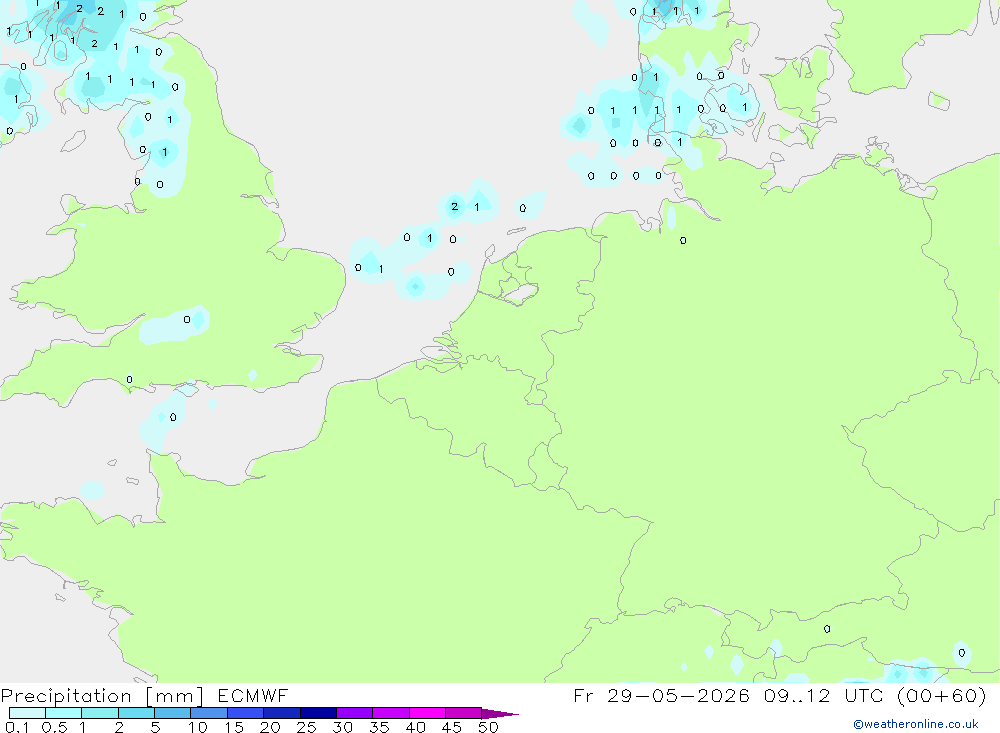Click the legend label '35'
Image resolution: width=1000 pixels, height=733 pixels.
point(379,727)
